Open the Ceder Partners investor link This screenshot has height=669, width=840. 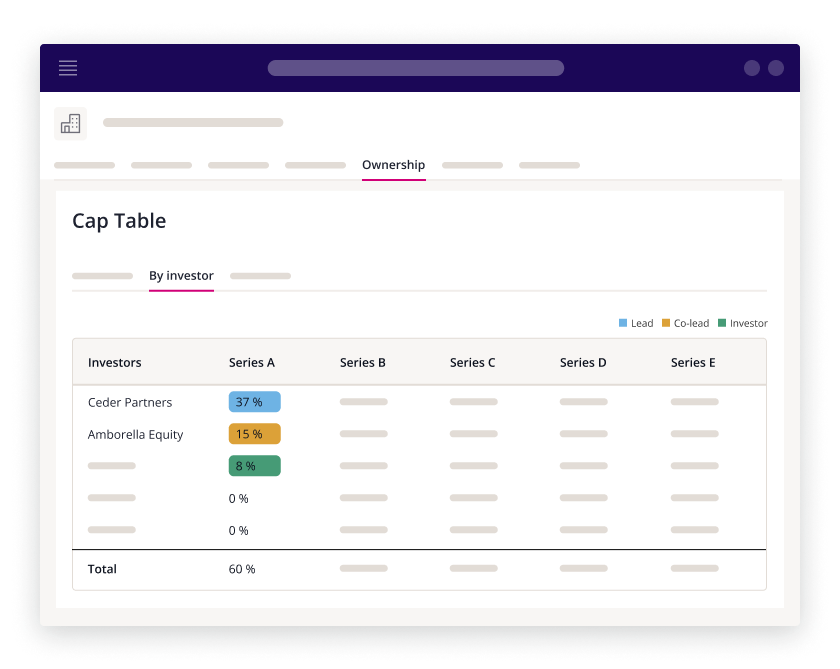[x=131, y=401]
